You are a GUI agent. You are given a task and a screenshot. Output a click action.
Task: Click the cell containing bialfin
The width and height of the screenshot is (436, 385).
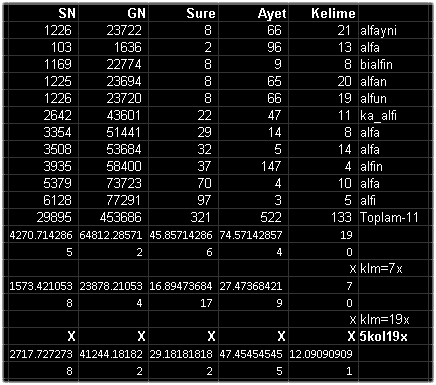pyautogui.click(x=393, y=64)
